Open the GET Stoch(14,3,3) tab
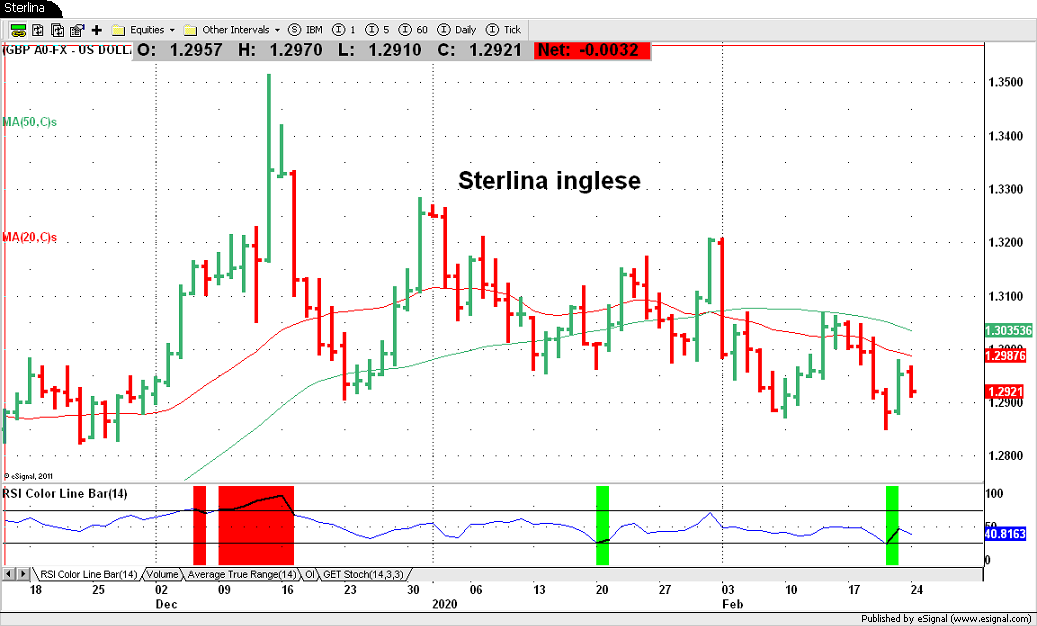Image resolution: width=1037 pixels, height=626 pixels. (363, 574)
